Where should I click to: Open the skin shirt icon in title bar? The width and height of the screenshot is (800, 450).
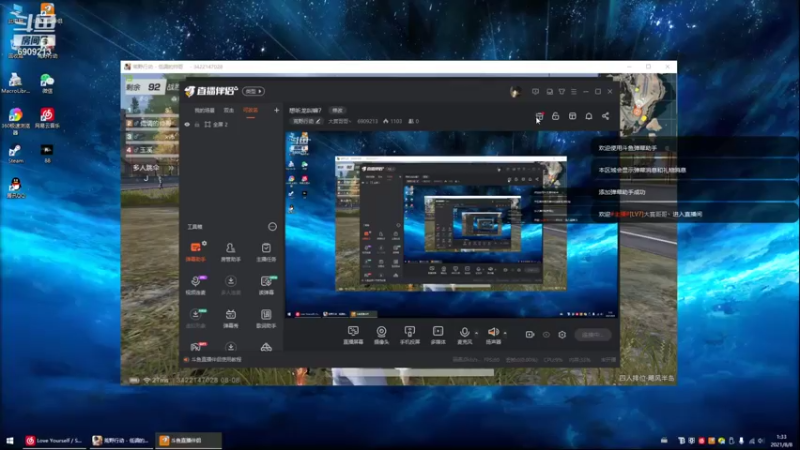point(562,92)
